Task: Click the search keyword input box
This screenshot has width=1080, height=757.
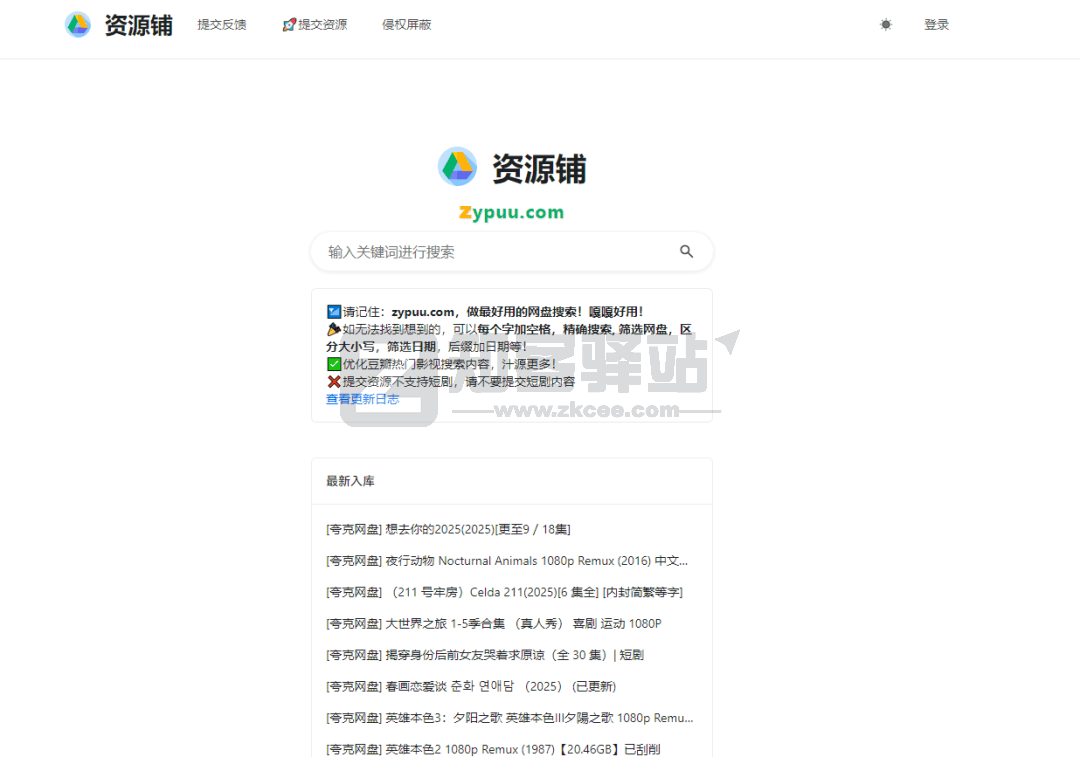Action: pyautogui.click(x=480, y=251)
